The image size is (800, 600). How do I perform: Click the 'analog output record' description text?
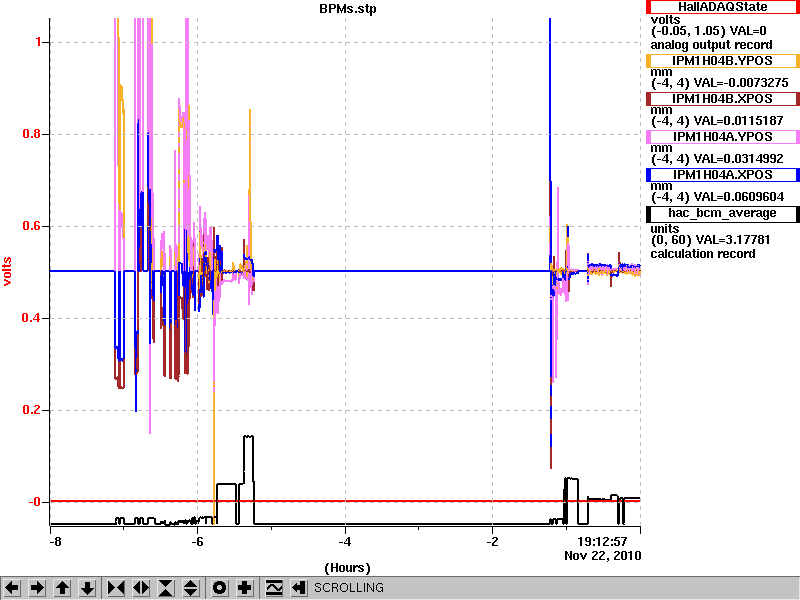(711, 45)
